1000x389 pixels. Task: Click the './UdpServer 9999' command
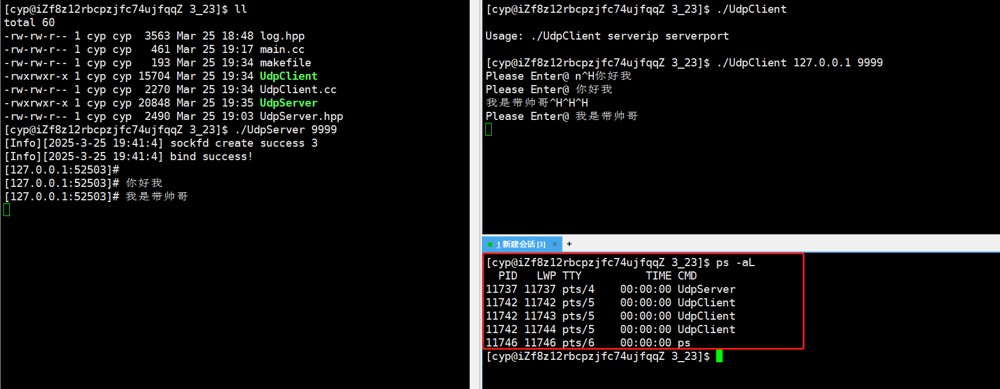pos(286,129)
